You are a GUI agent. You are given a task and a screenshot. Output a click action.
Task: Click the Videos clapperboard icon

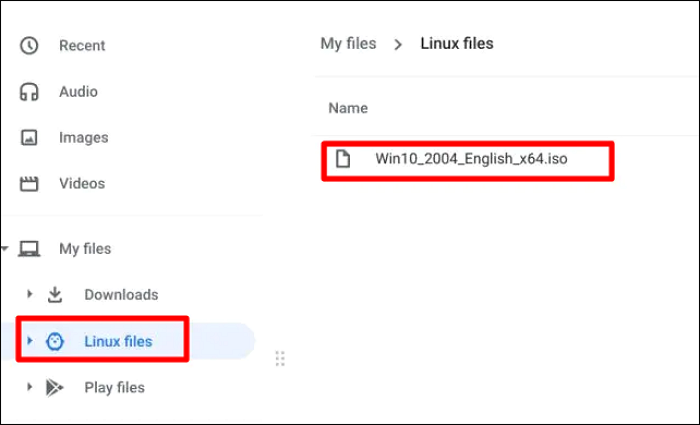click(x=29, y=184)
